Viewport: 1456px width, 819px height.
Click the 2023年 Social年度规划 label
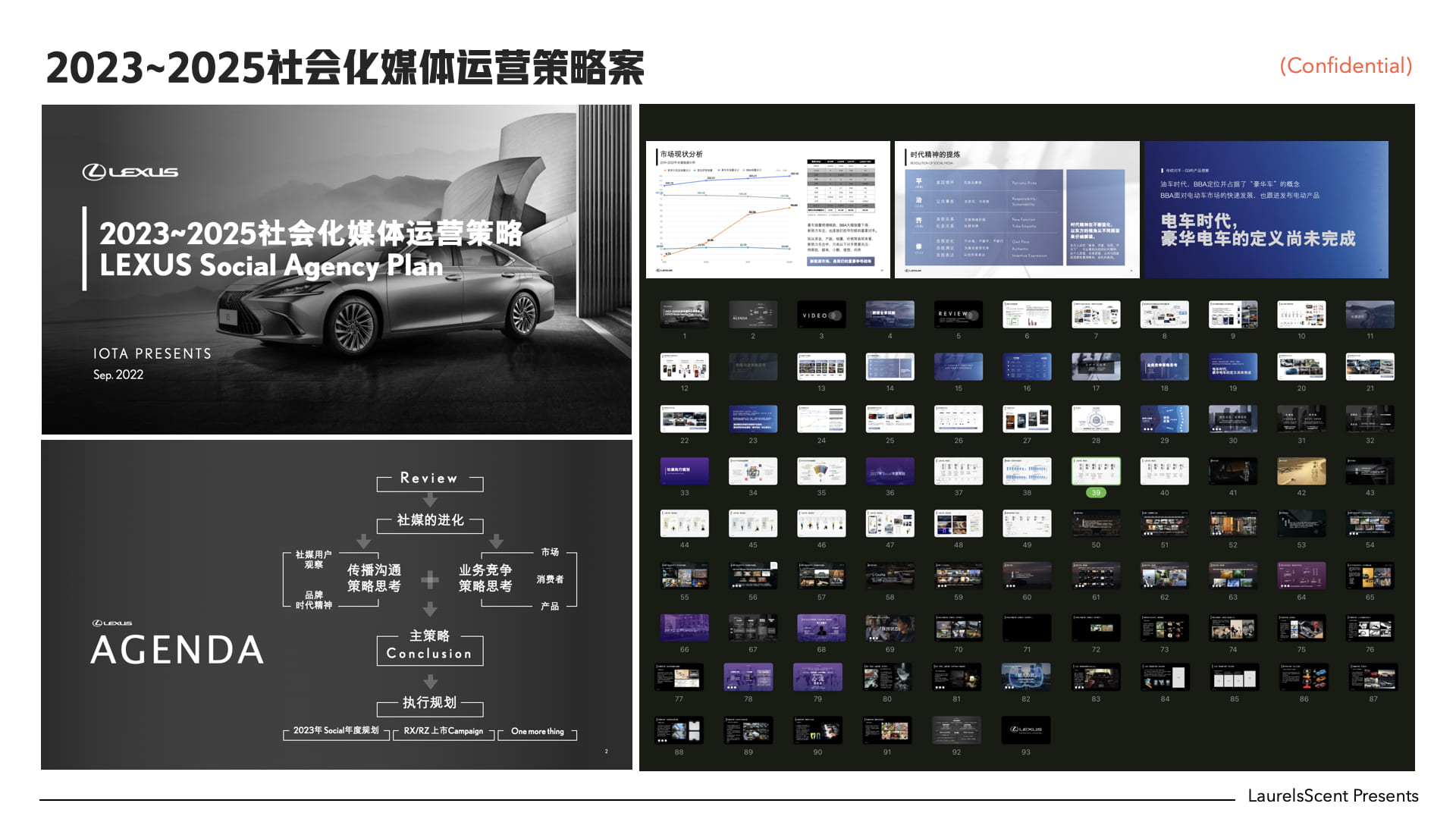[336, 731]
